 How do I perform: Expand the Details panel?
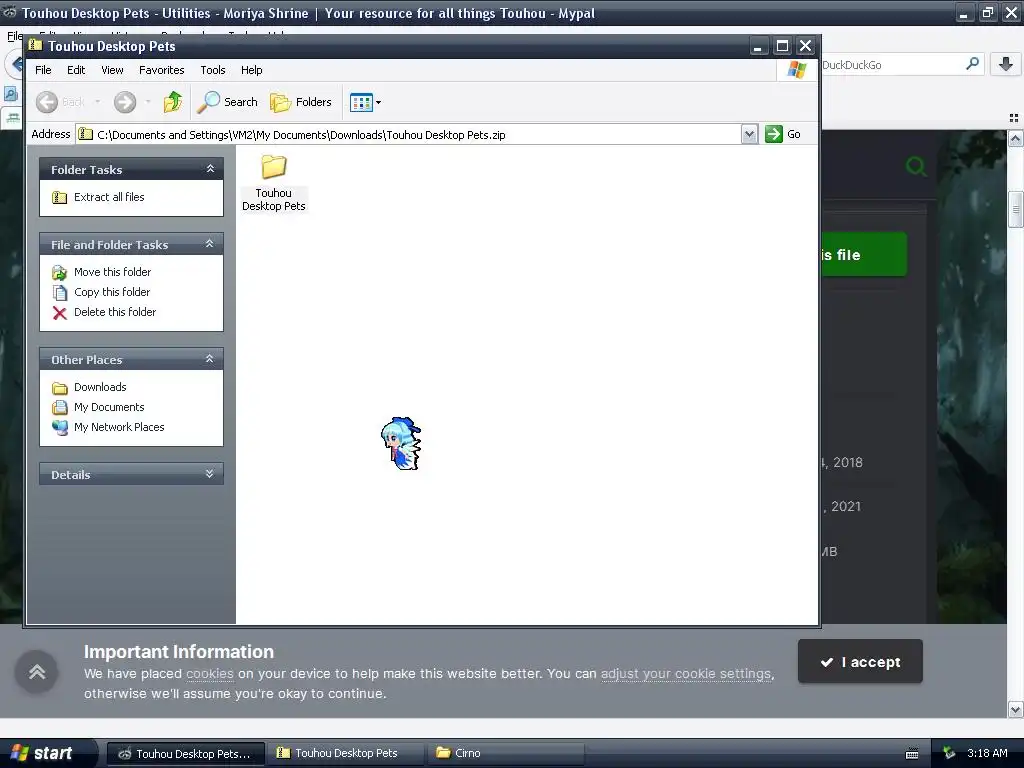pyautogui.click(x=210, y=474)
